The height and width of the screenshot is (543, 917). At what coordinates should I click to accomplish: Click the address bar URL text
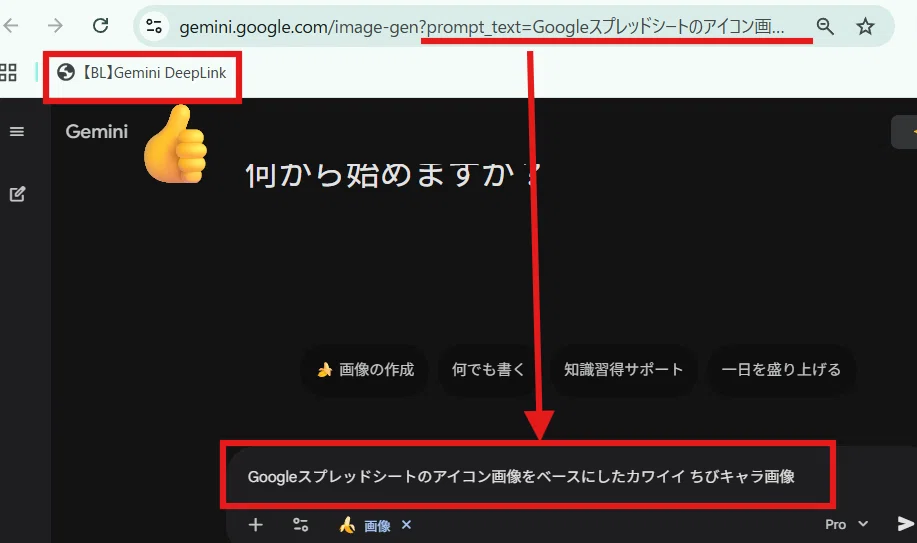(x=482, y=27)
